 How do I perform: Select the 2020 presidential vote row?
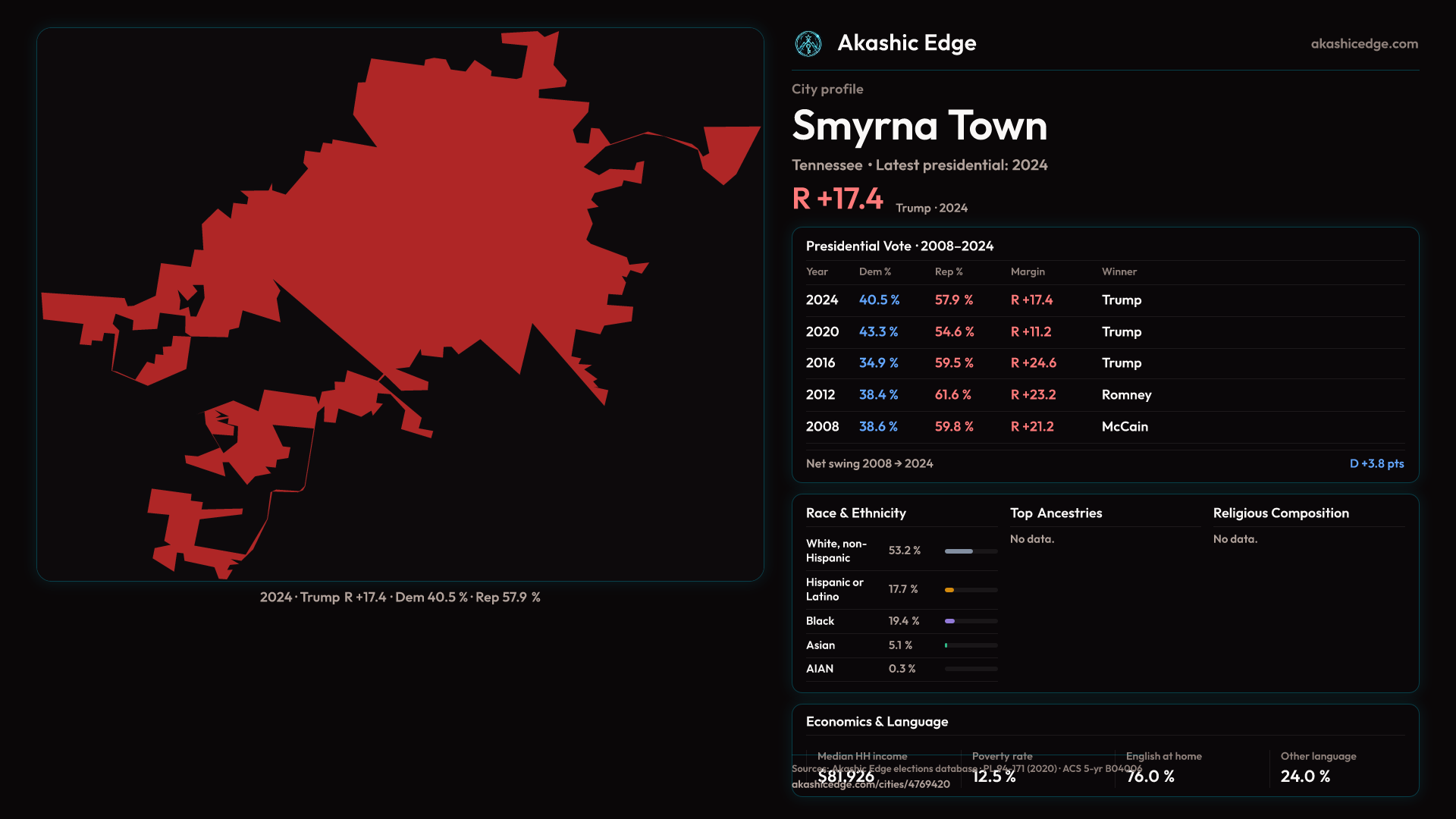tap(822, 332)
